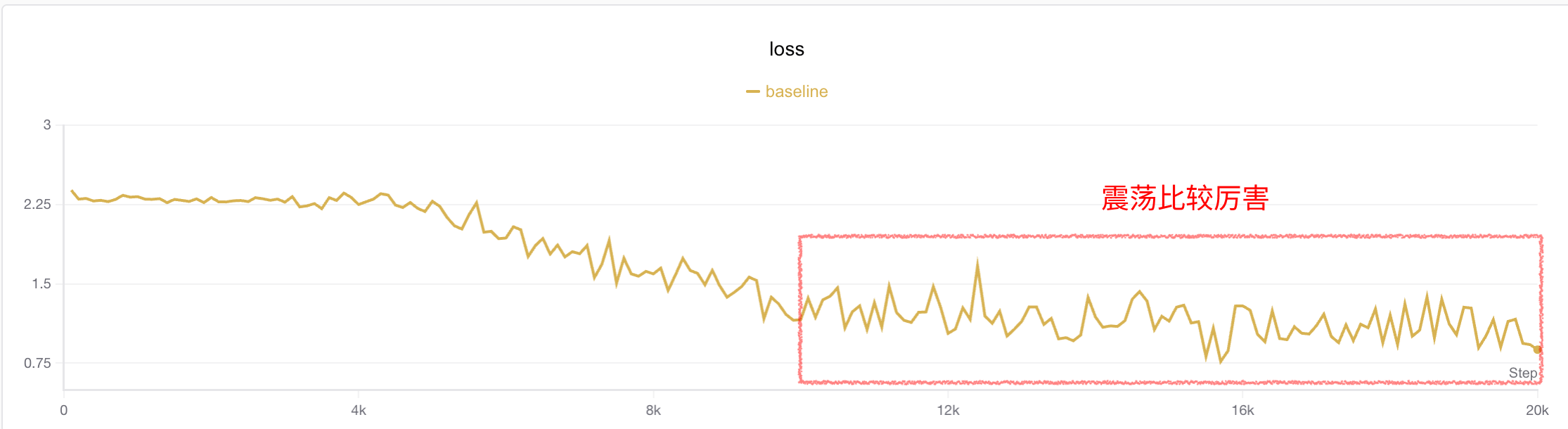Click the baseline legend label
The width and height of the screenshot is (1568, 429).
(x=796, y=91)
